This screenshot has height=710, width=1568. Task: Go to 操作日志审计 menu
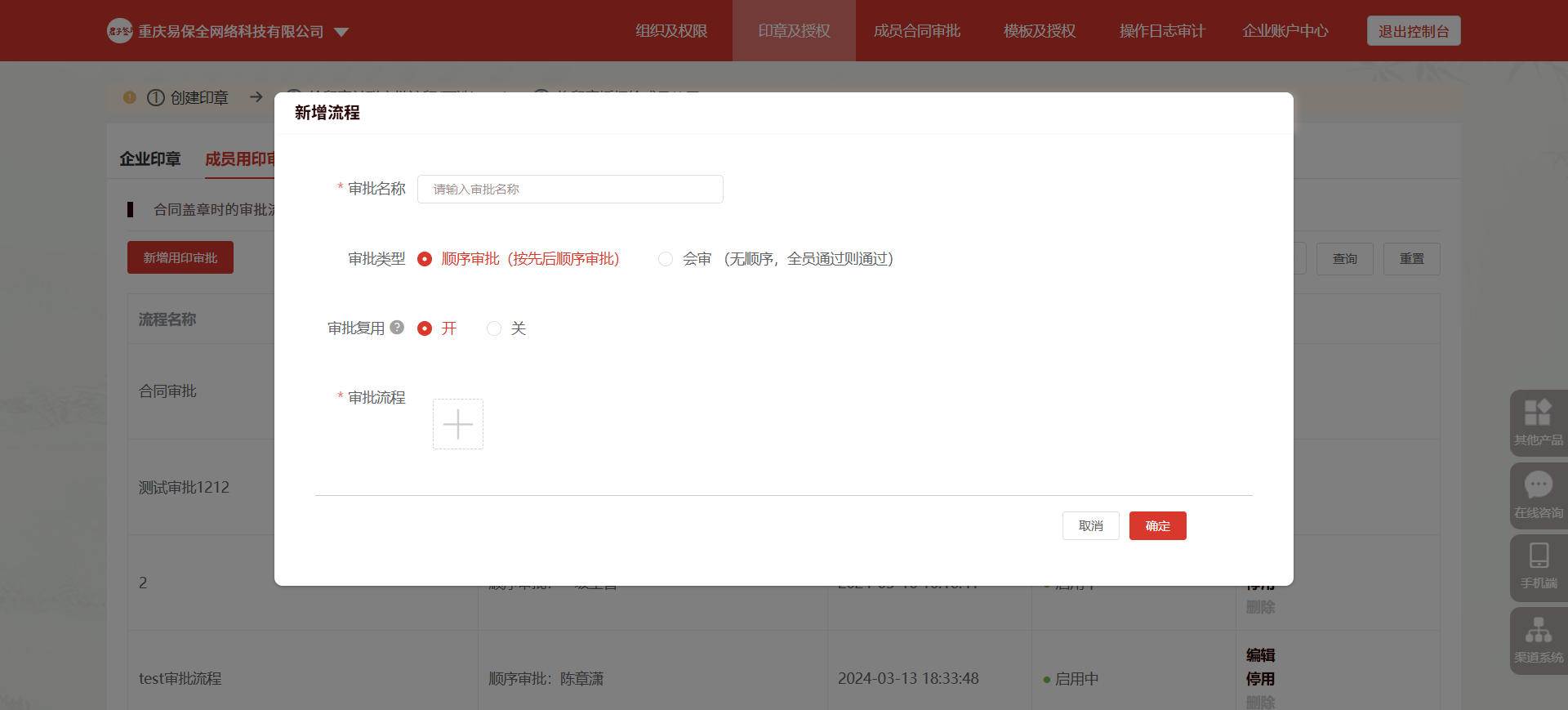point(1161,31)
